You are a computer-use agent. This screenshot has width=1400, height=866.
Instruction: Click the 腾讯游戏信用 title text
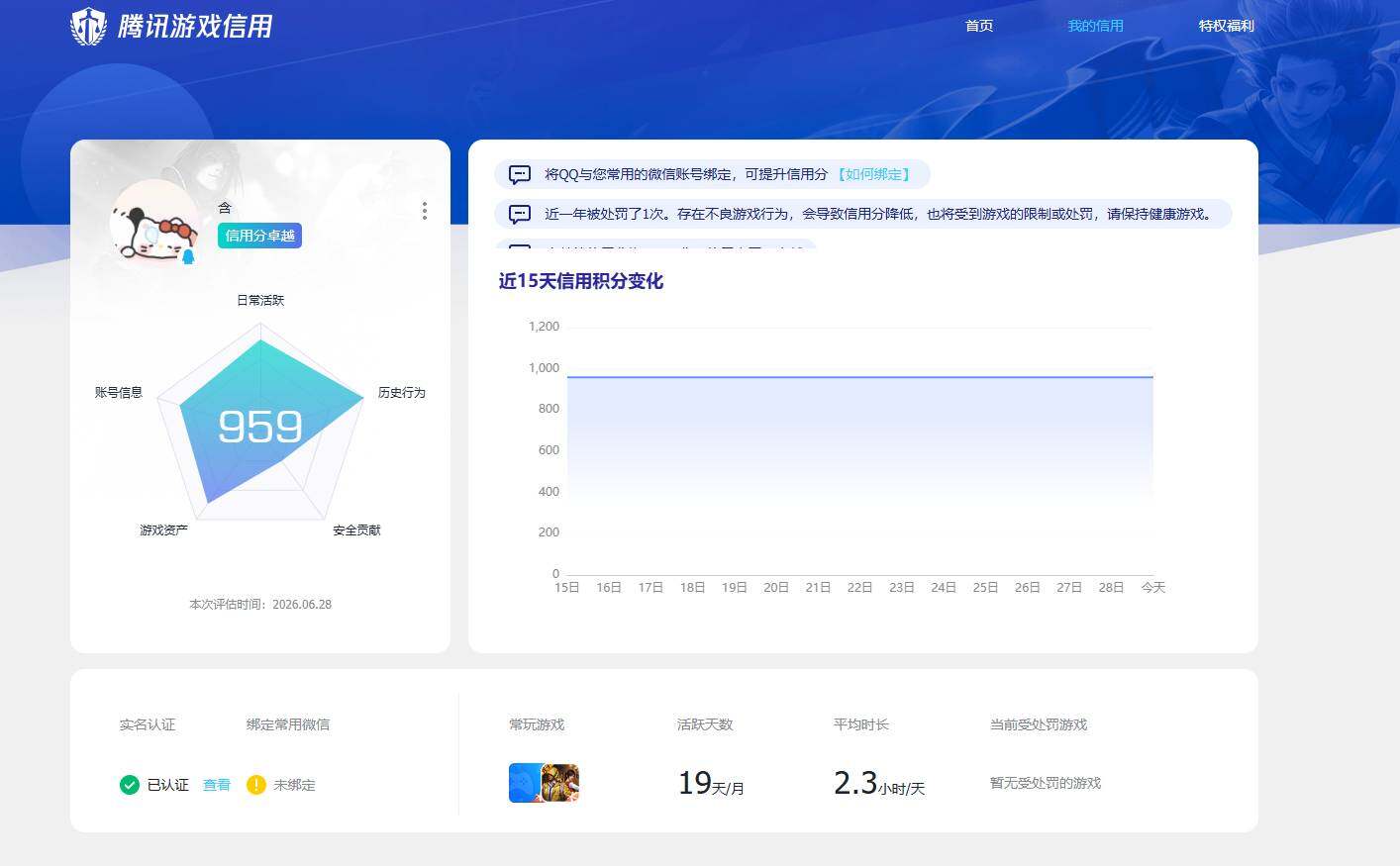pos(195,26)
